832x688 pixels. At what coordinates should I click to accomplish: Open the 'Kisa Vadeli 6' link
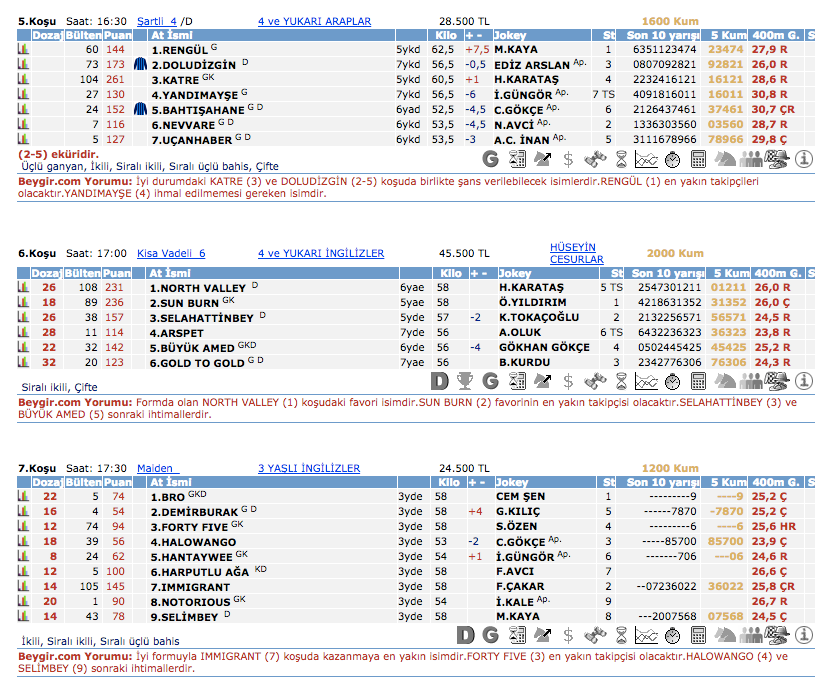170,254
